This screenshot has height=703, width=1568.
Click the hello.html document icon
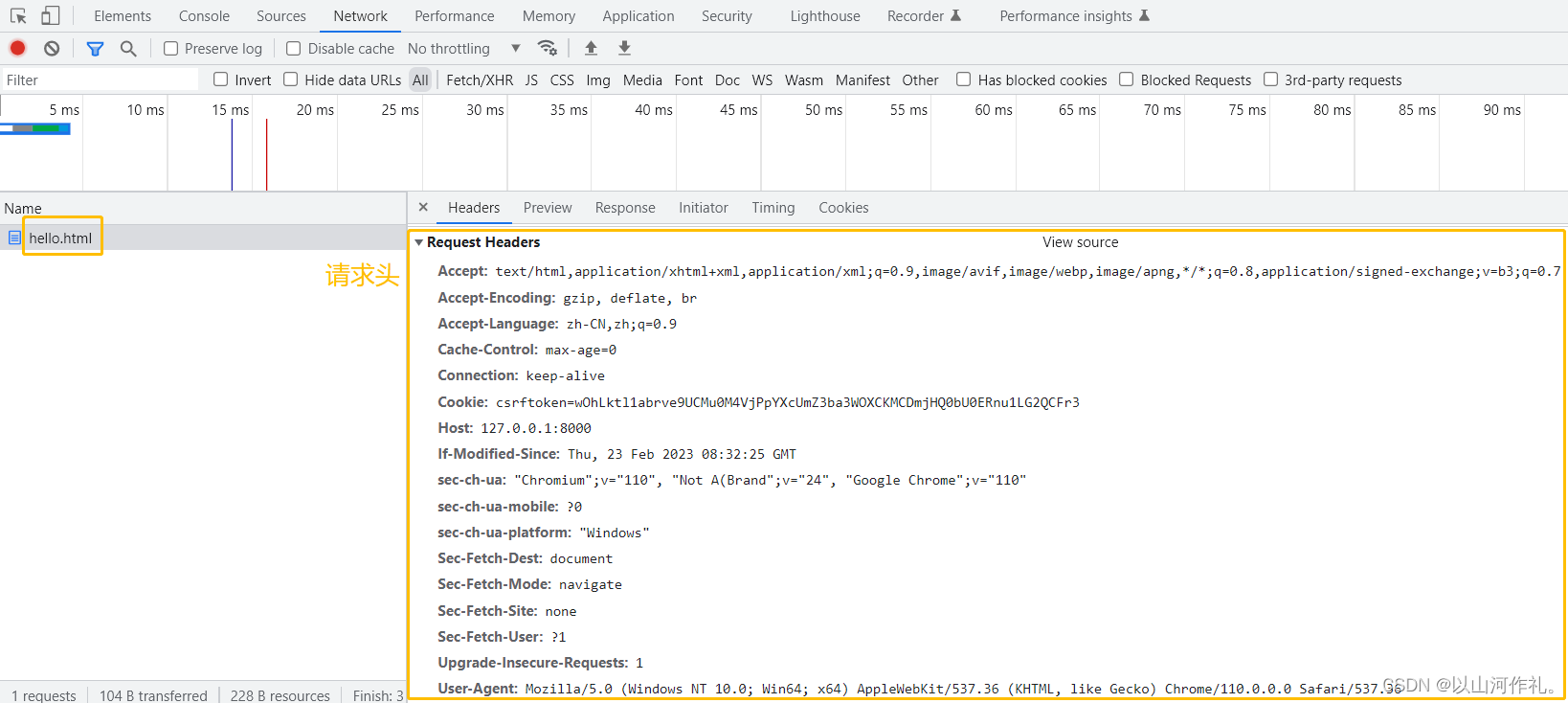click(14, 238)
